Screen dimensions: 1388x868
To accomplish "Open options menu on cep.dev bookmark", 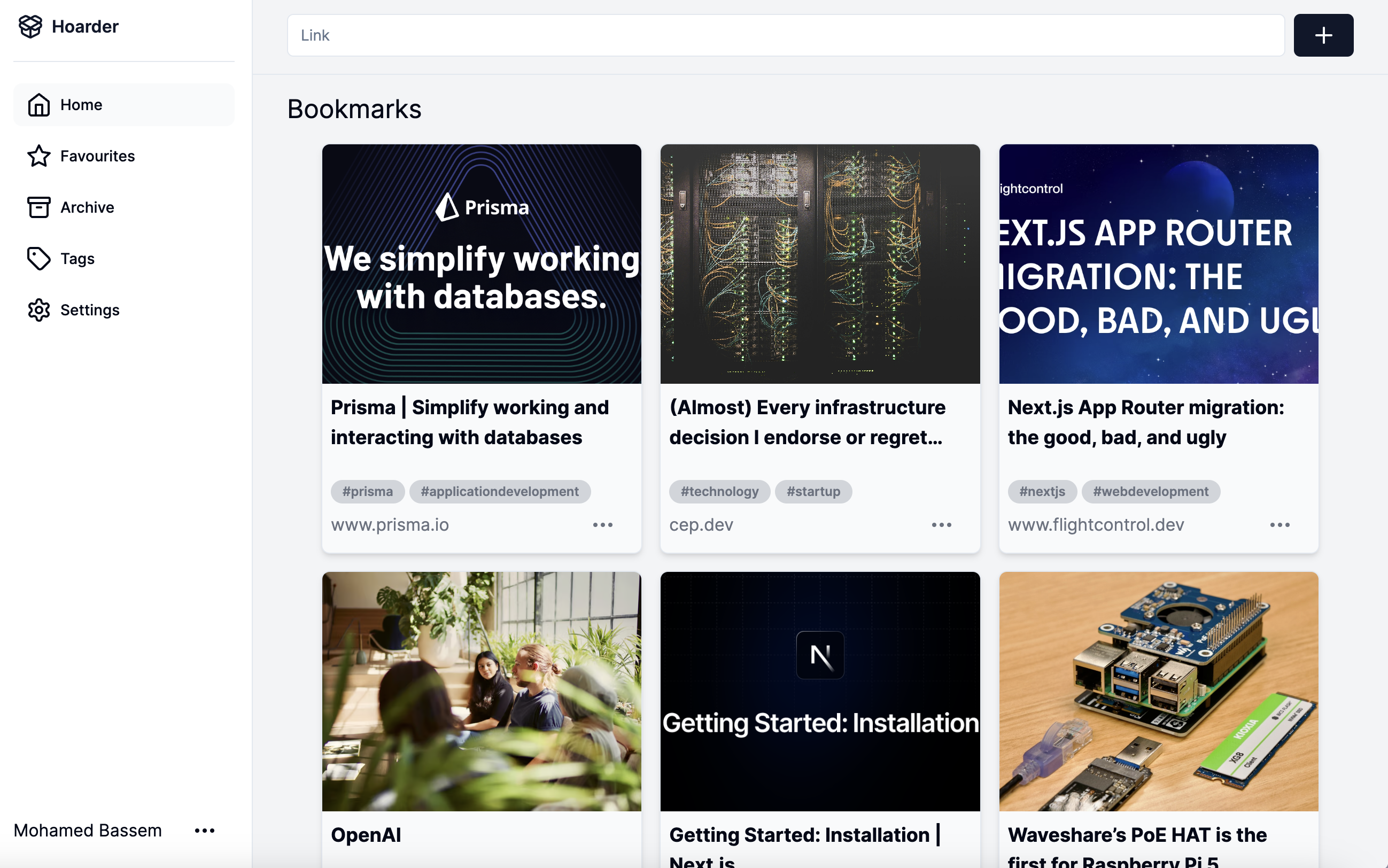I will [x=941, y=525].
